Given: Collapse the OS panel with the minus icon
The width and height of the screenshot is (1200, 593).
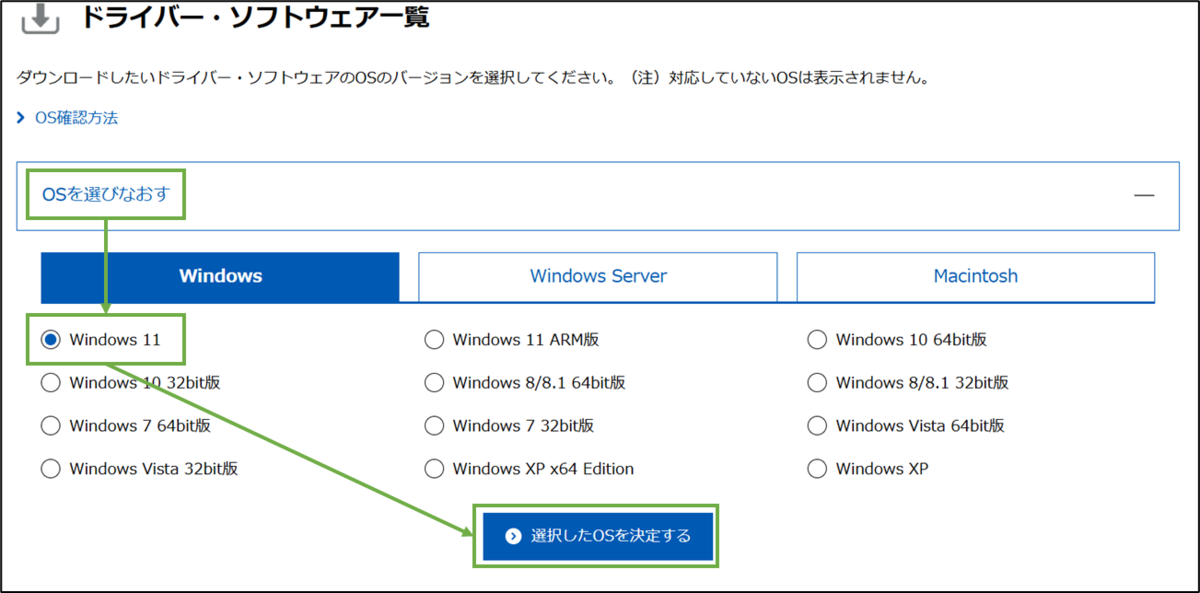Looking at the screenshot, I should pyautogui.click(x=1144, y=196).
